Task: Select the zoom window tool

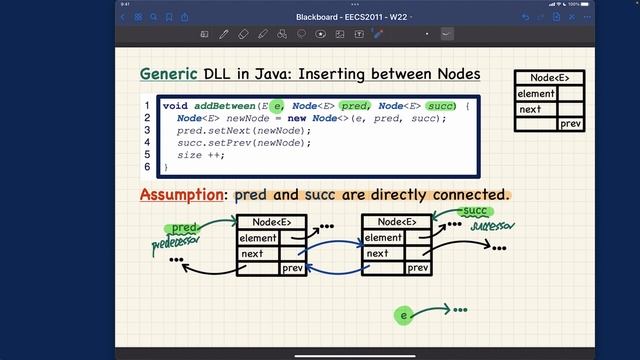Action: point(204,34)
